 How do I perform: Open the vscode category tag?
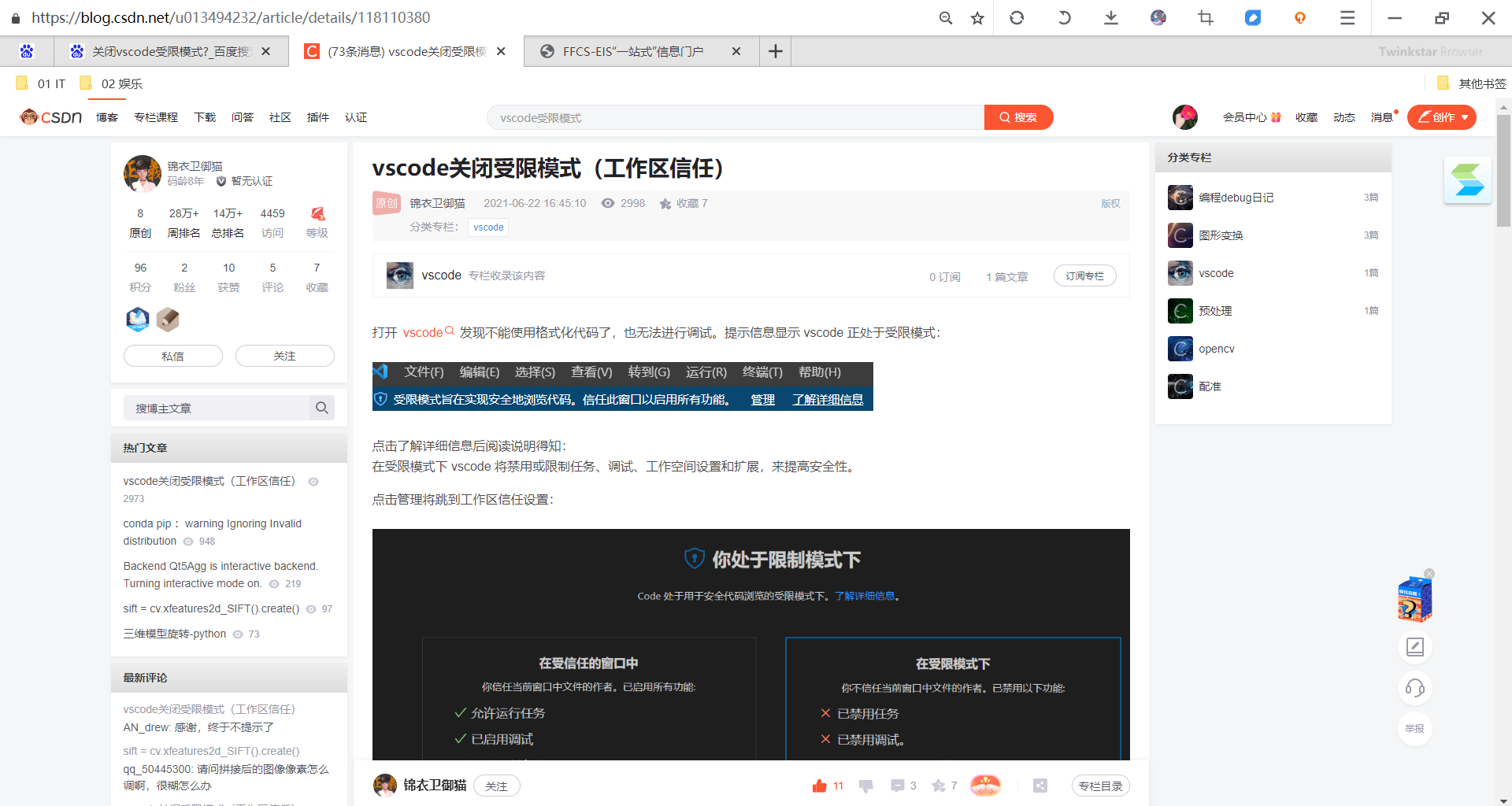[x=488, y=227]
